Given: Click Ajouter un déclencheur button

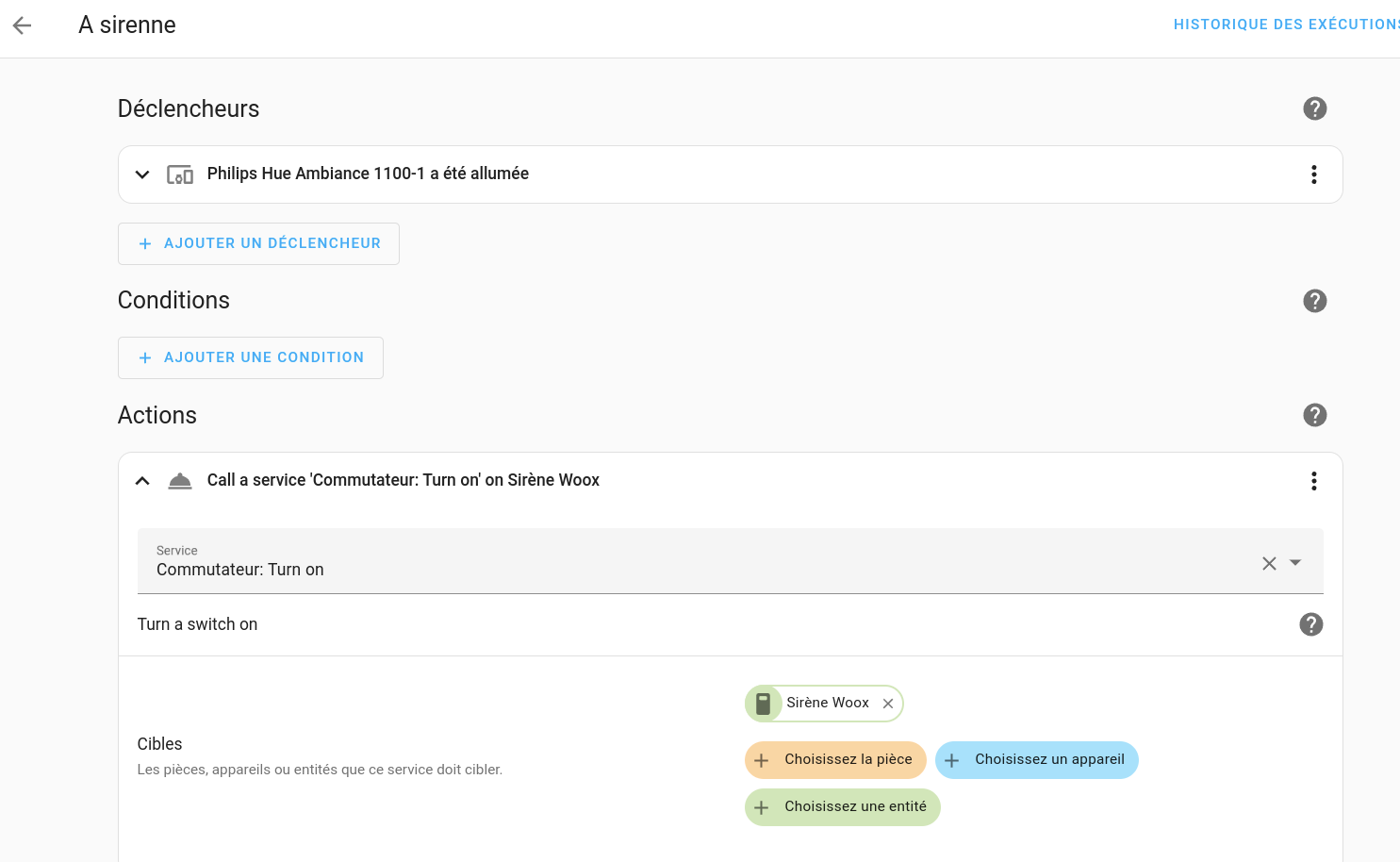Looking at the screenshot, I should 258,243.
